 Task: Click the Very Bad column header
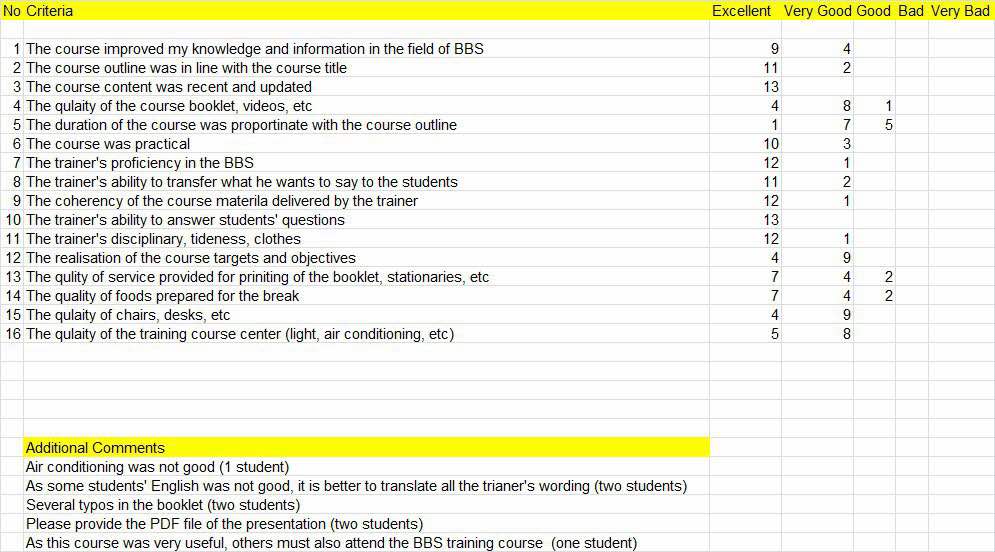[961, 11]
